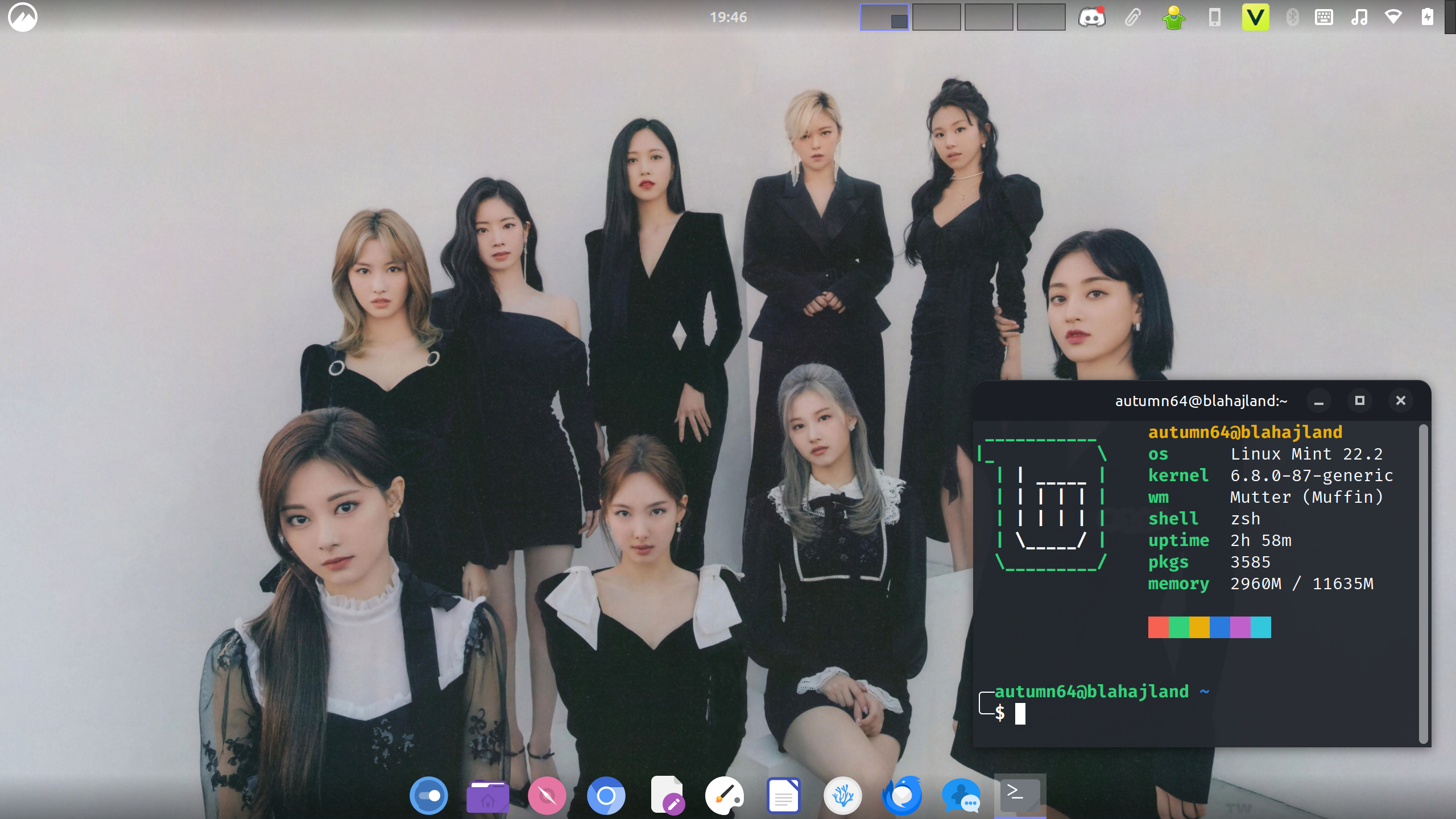Viewport: 1456px width, 819px height.
Task: Click the 19:46 clock in panel
Action: click(x=728, y=17)
